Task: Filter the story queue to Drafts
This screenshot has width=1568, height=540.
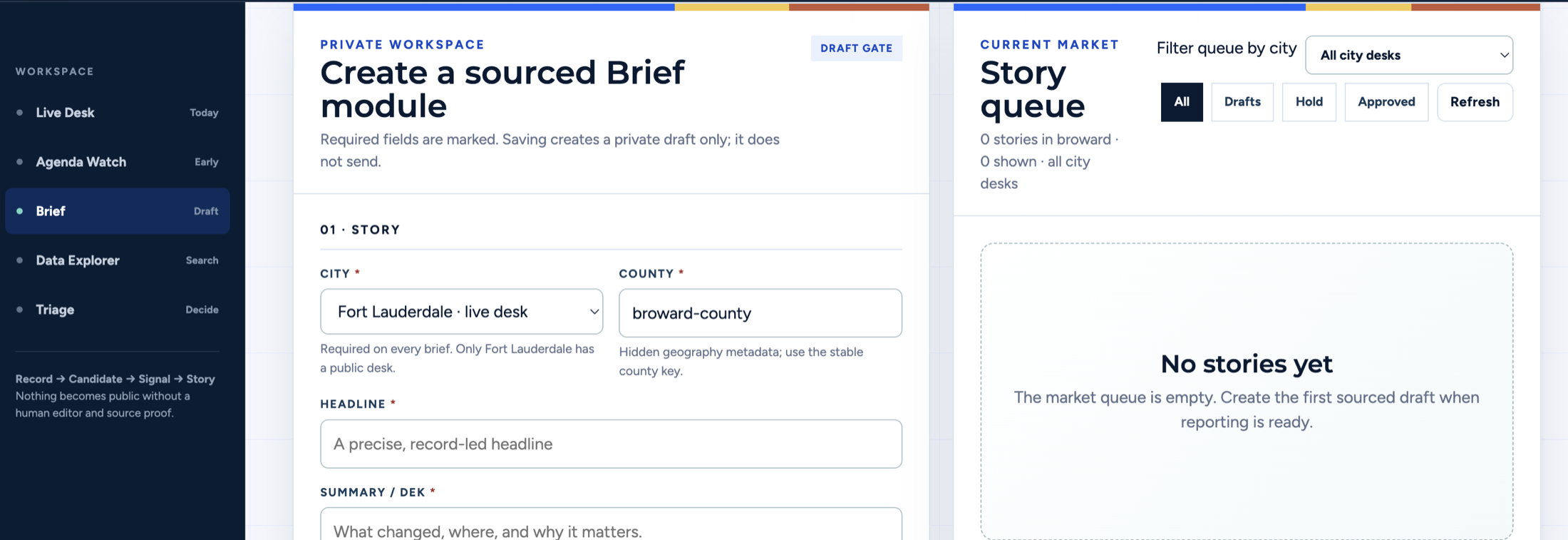Action: 1242,102
